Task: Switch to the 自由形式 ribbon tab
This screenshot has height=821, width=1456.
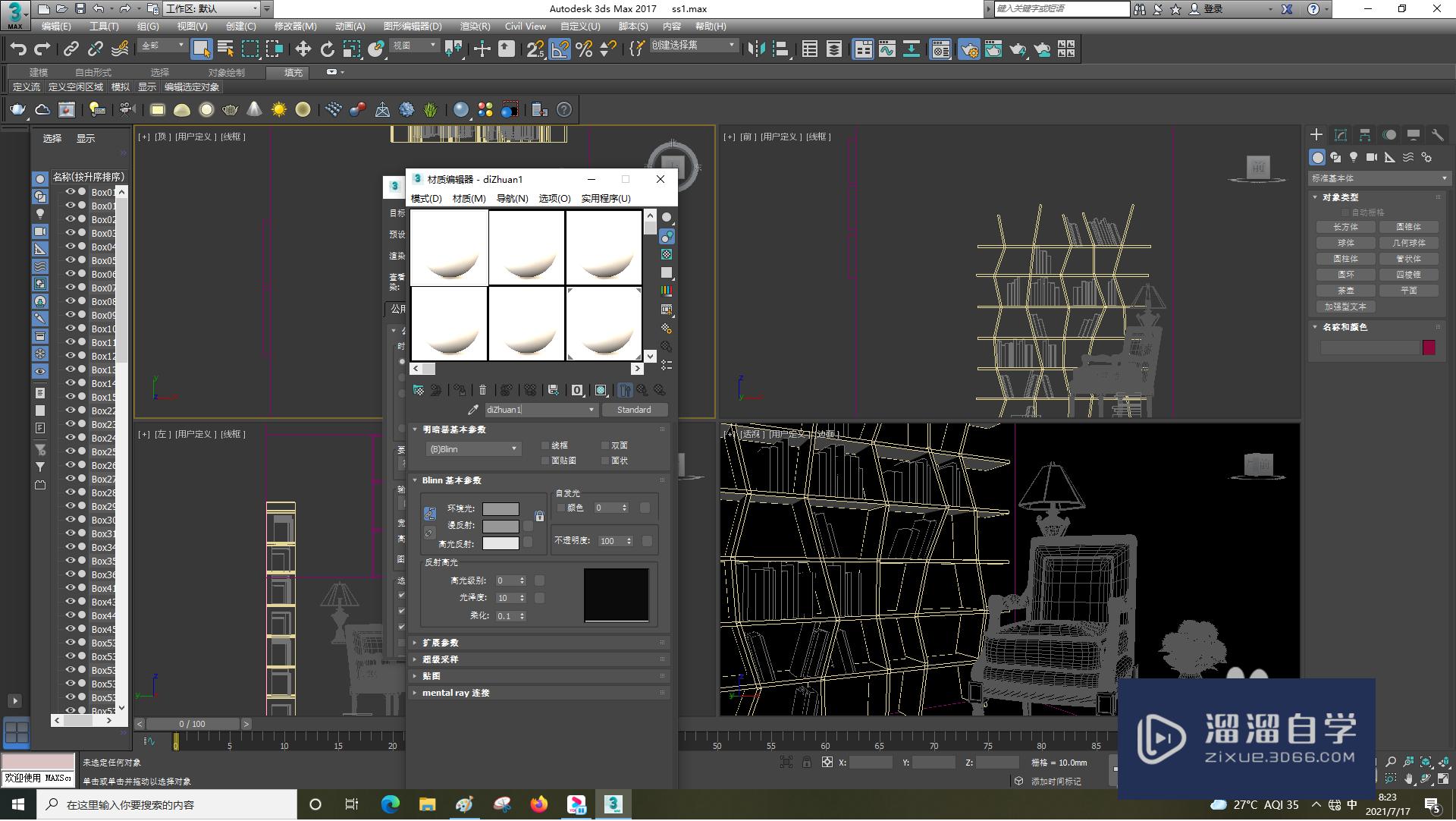Action: tap(93, 72)
